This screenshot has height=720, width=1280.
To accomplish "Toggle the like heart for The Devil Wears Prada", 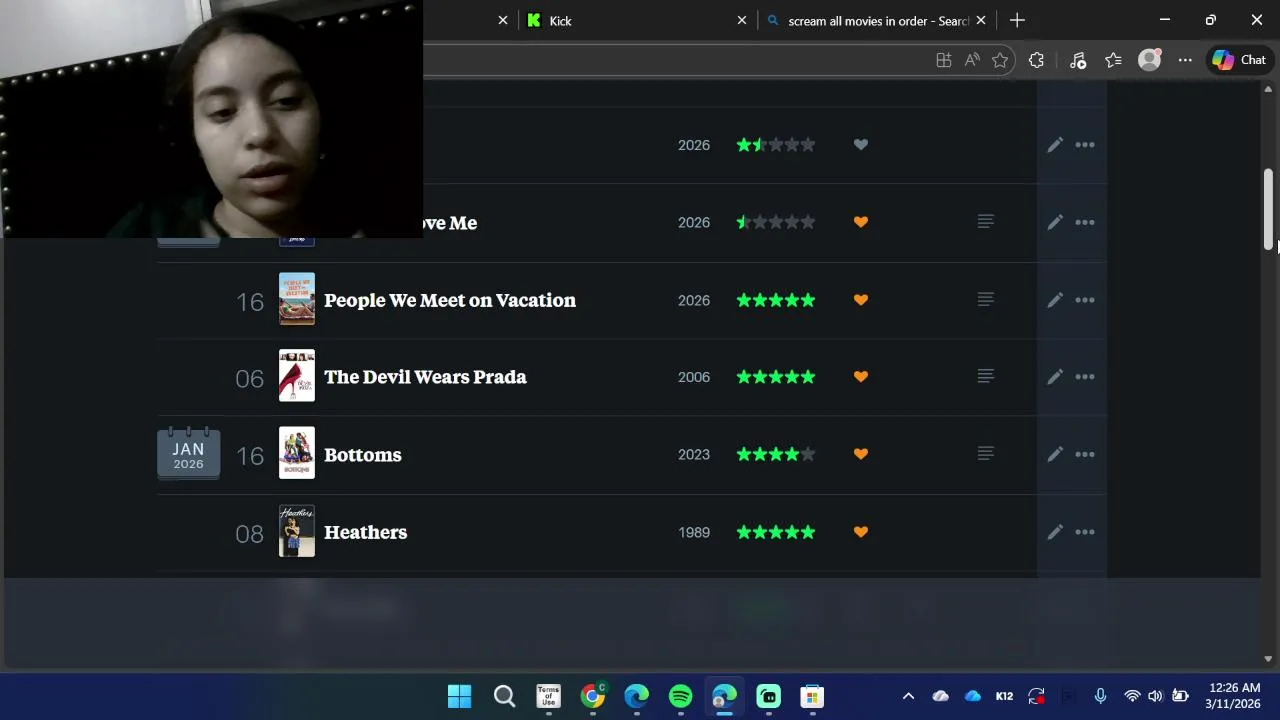I will tap(861, 377).
